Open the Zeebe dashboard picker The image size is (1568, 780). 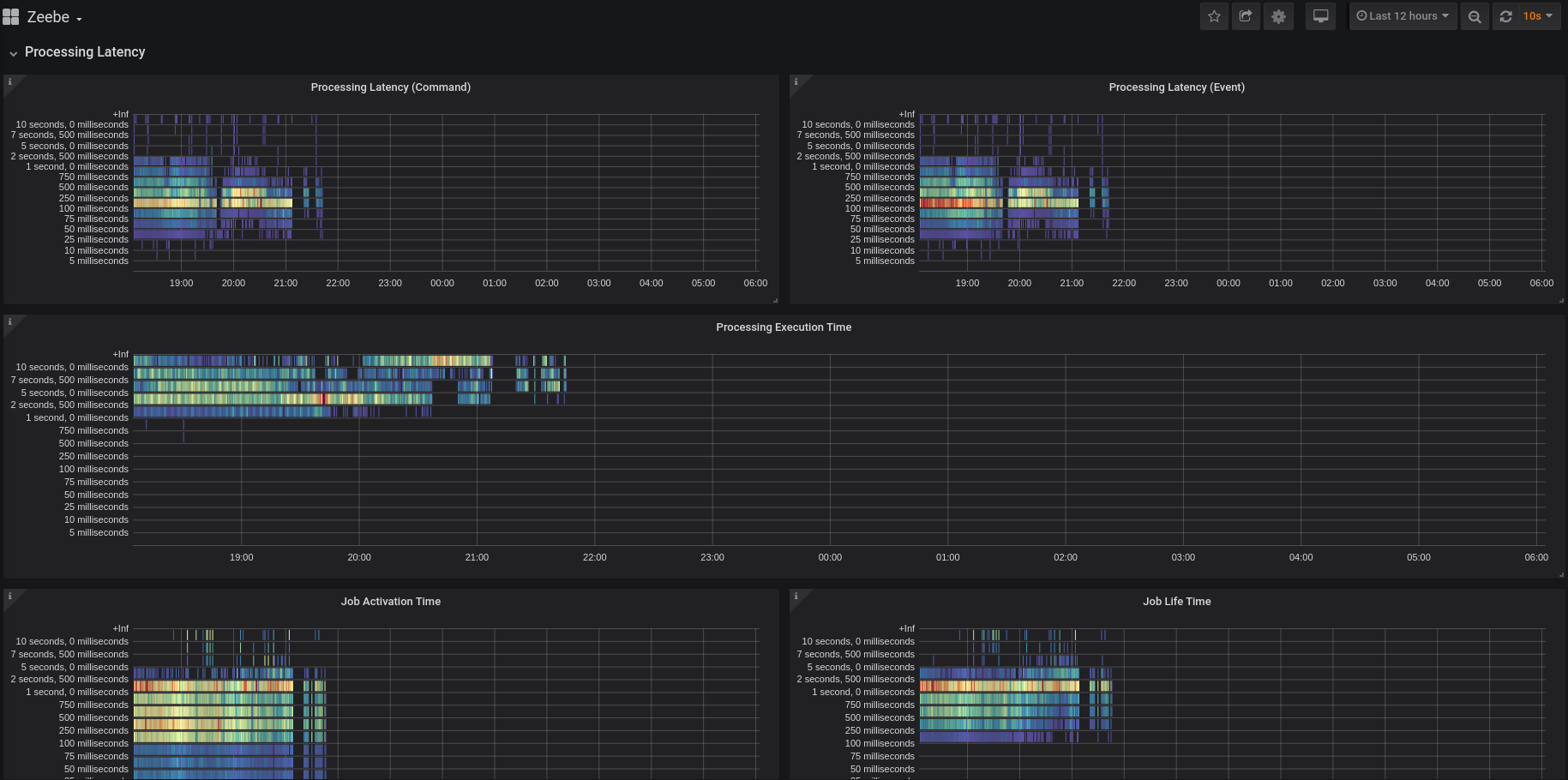tap(54, 17)
